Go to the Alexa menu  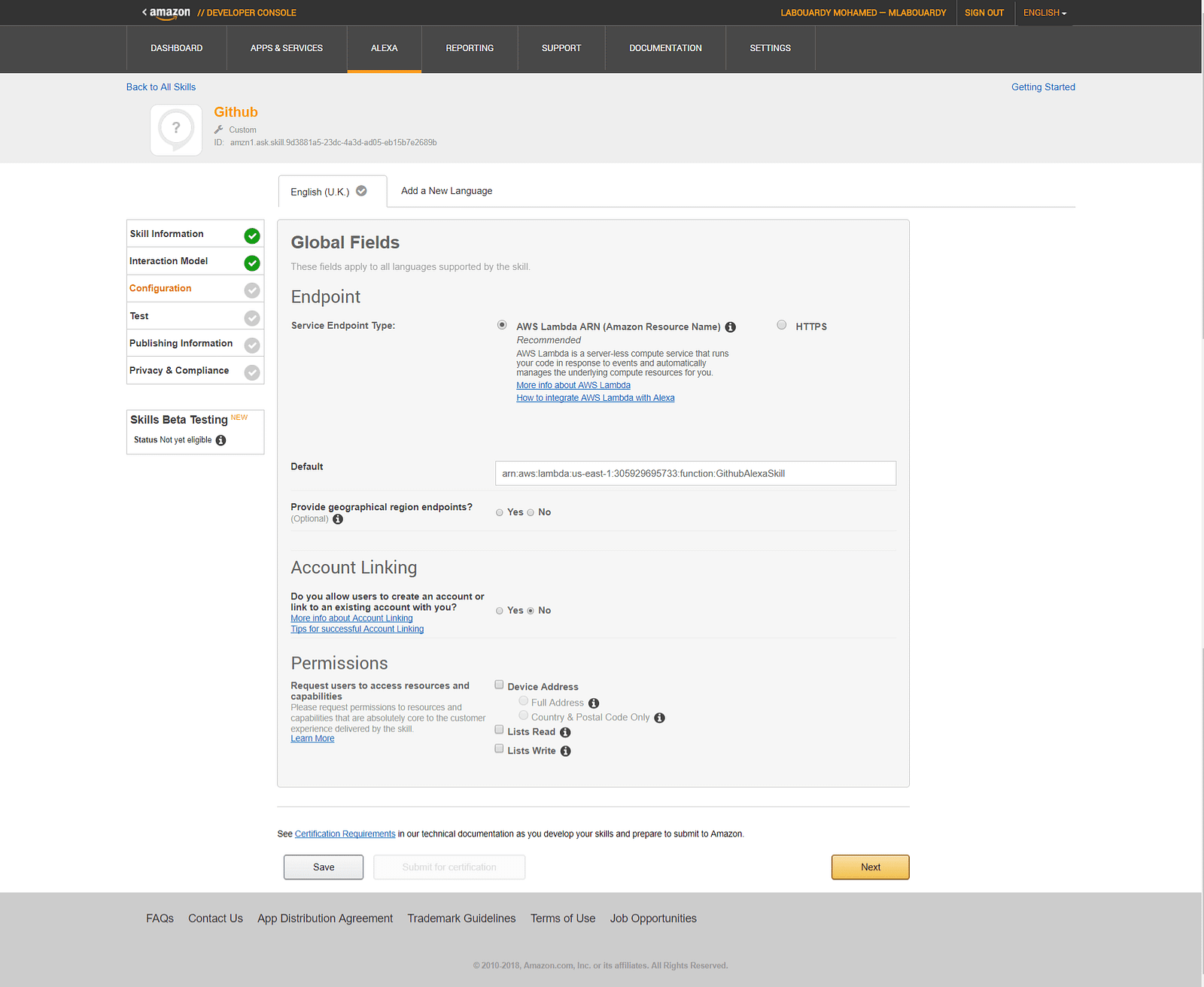pyautogui.click(x=385, y=48)
